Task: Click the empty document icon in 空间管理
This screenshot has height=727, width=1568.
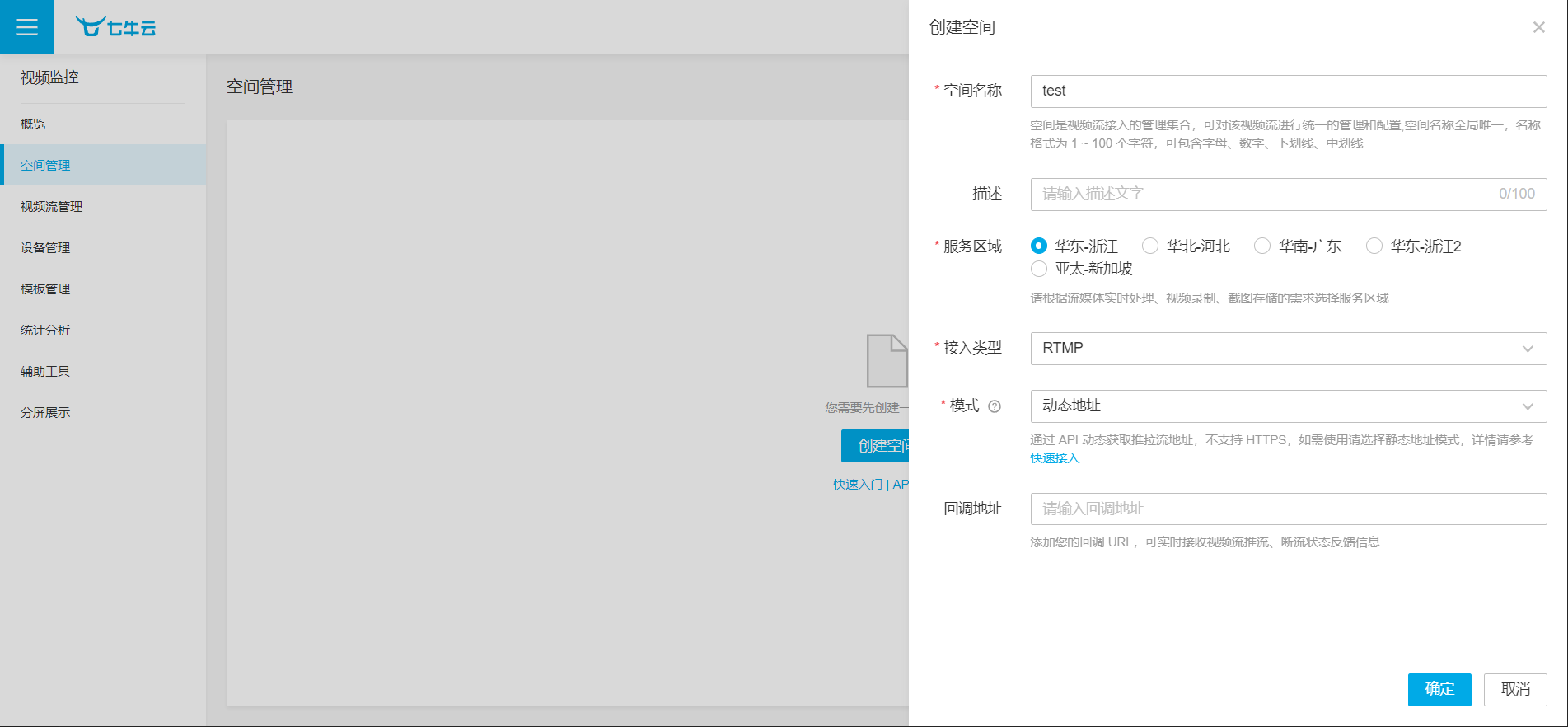Action: click(887, 361)
